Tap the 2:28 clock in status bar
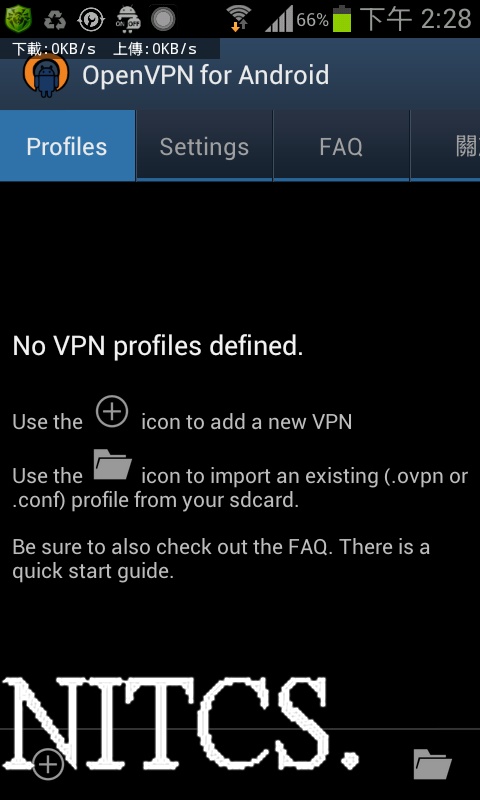This screenshot has height=800, width=480. tap(446, 19)
